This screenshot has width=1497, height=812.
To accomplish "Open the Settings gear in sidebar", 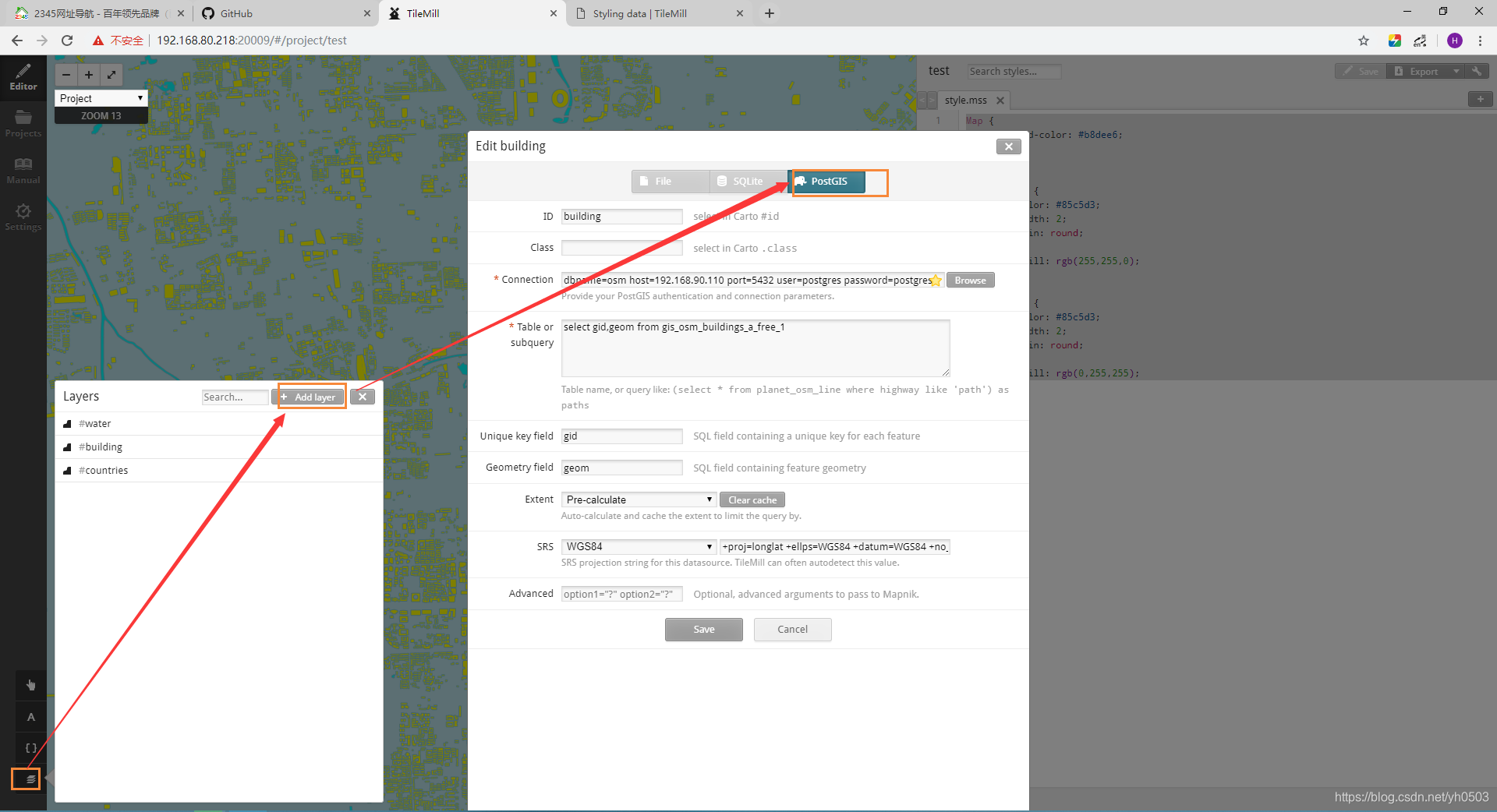I will (x=23, y=217).
